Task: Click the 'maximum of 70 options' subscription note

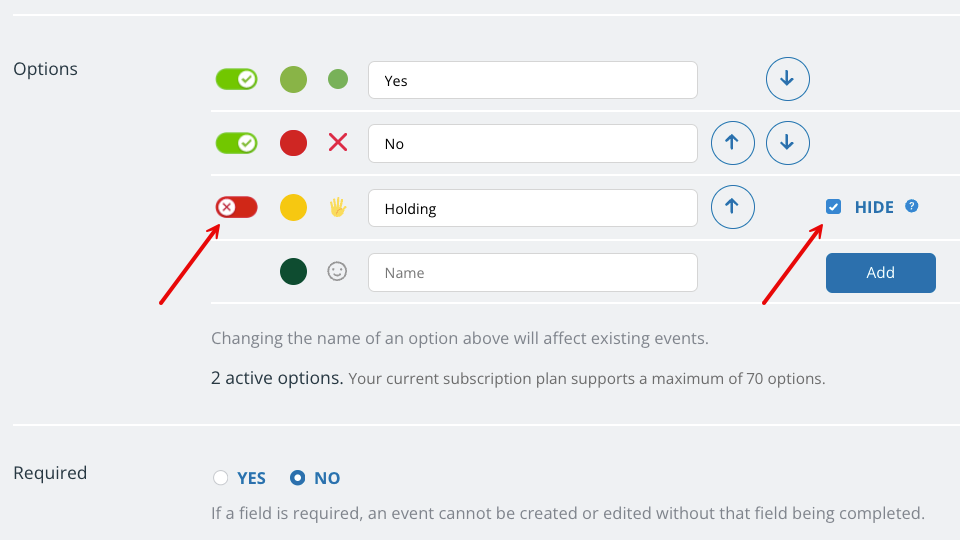Action: pyautogui.click(x=587, y=379)
